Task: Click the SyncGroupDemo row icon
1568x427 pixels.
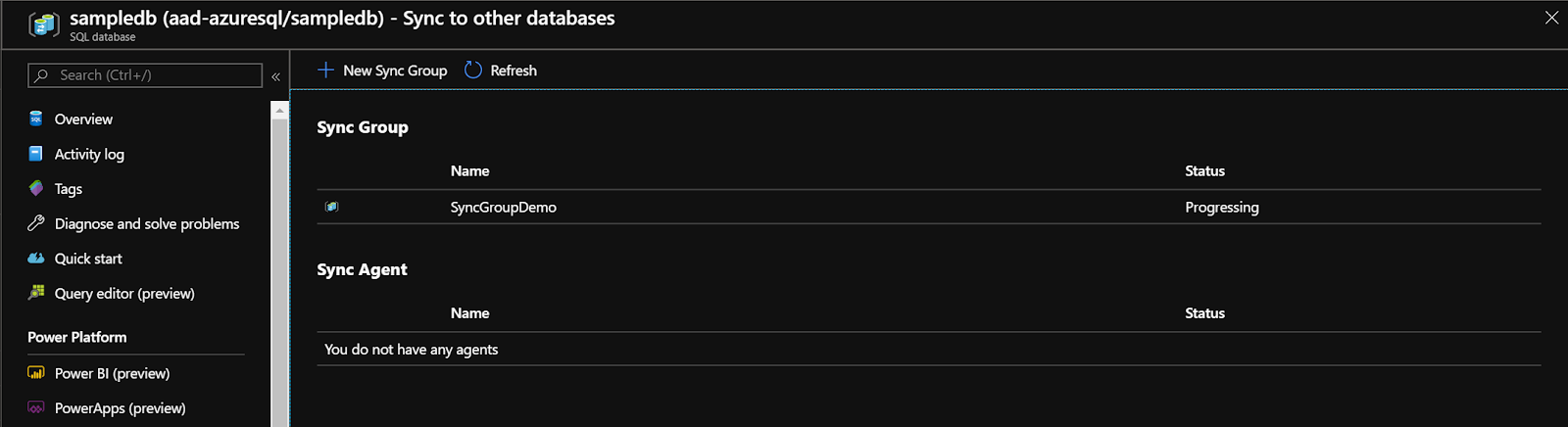Action: click(x=331, y=207)
